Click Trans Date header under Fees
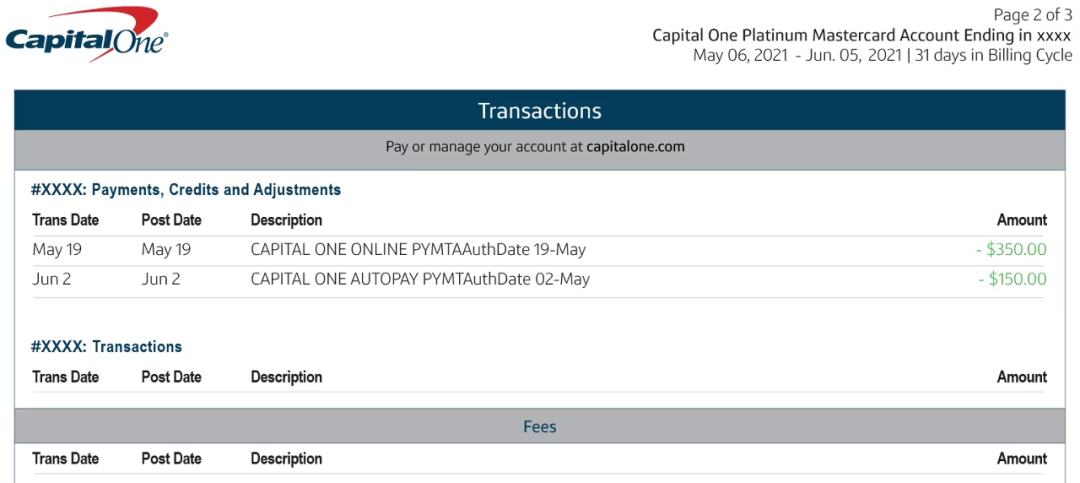The image size is (1080, 483). [65, 459]
